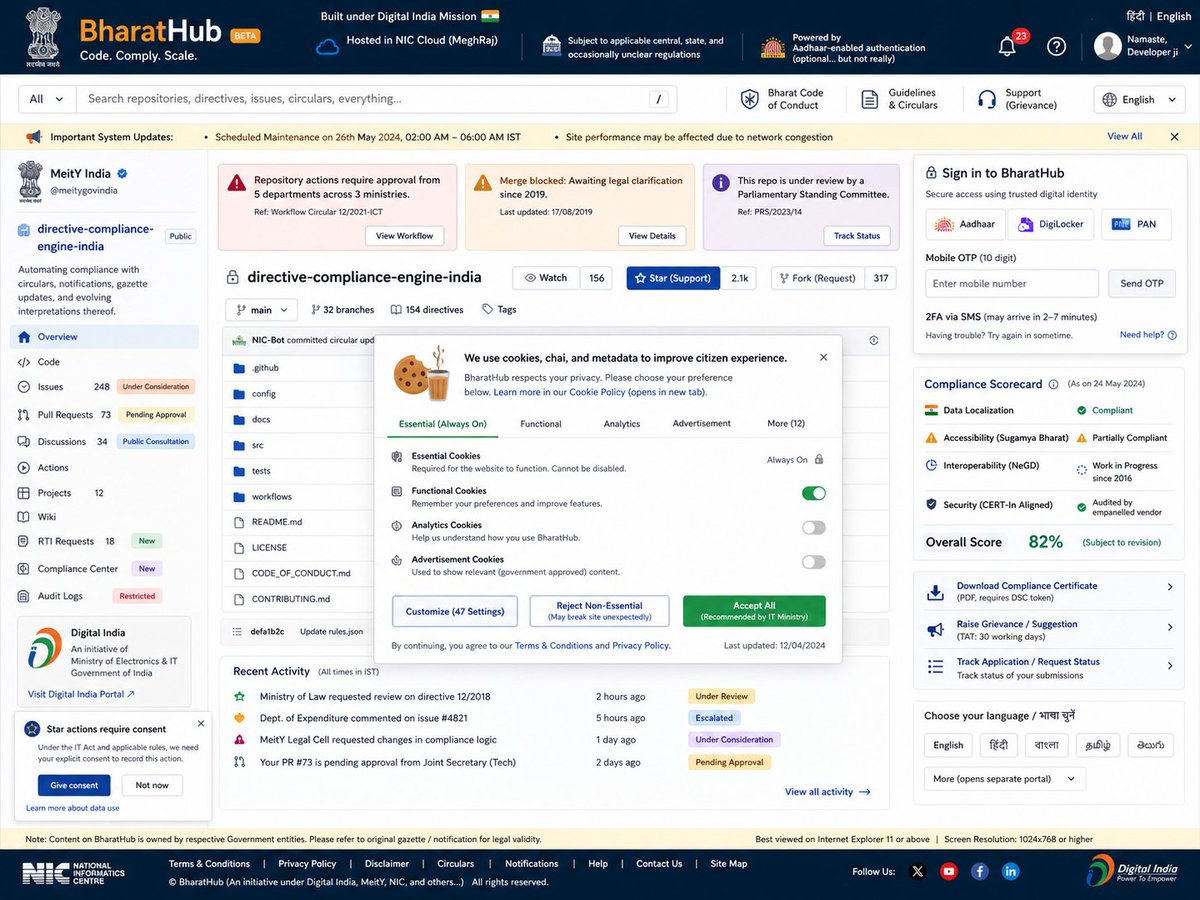Click the commit info icon at row end
This screenshot has height=900, width=1200.
coord(873,340)
